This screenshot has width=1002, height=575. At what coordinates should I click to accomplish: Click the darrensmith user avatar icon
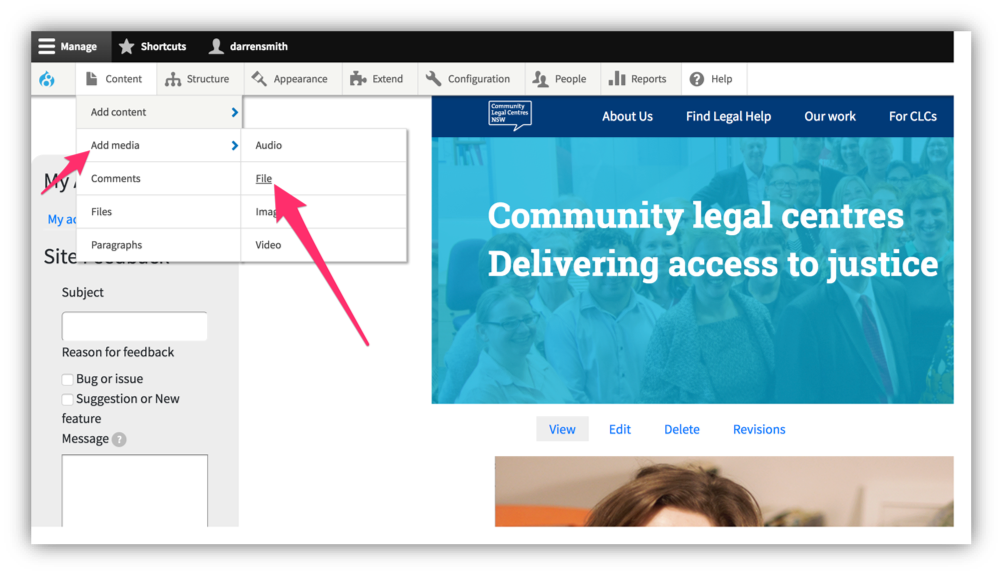[x=216, y=46]
